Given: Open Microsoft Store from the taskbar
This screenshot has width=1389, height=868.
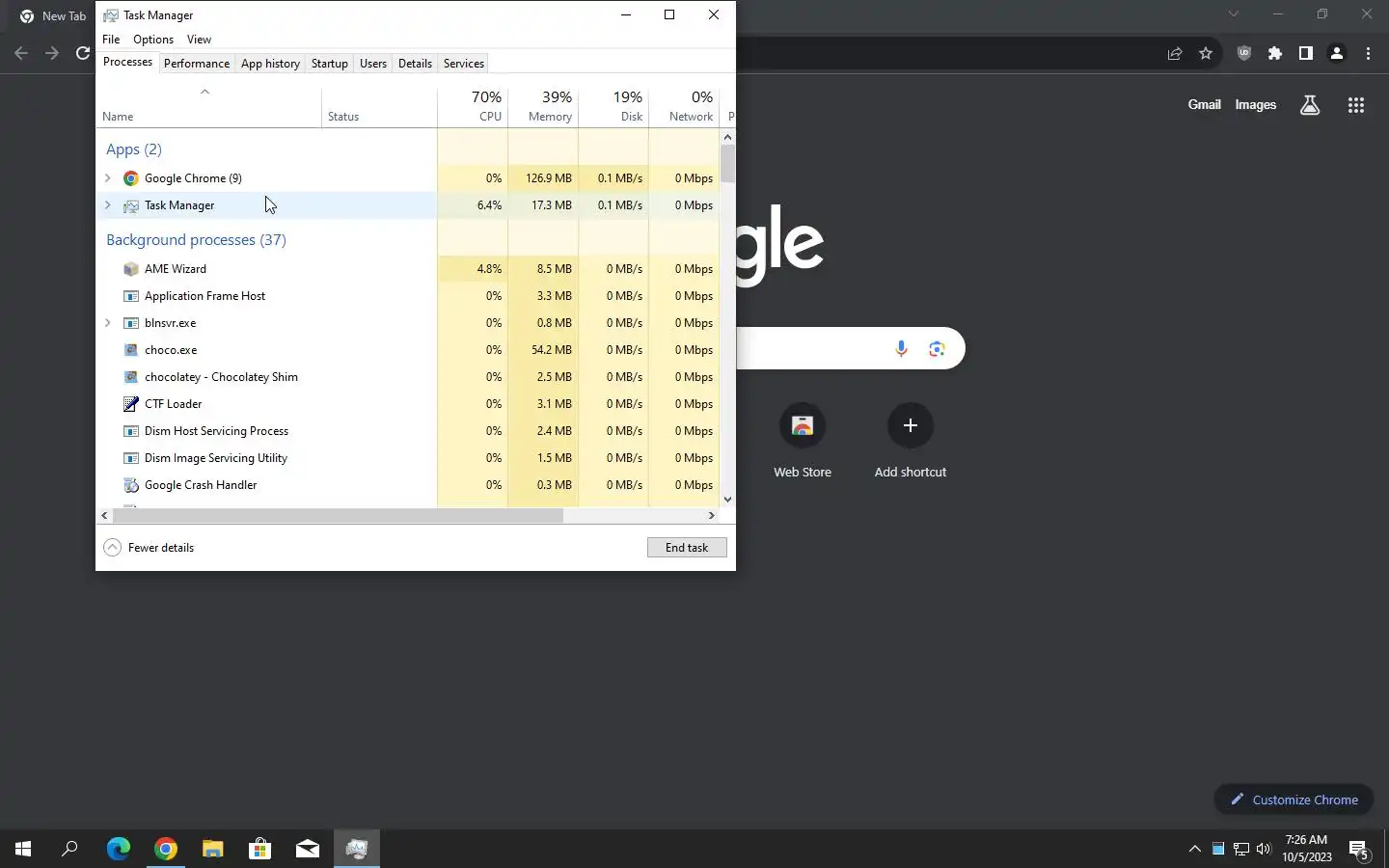Looking at the screenshot, I should coord(260,849).
